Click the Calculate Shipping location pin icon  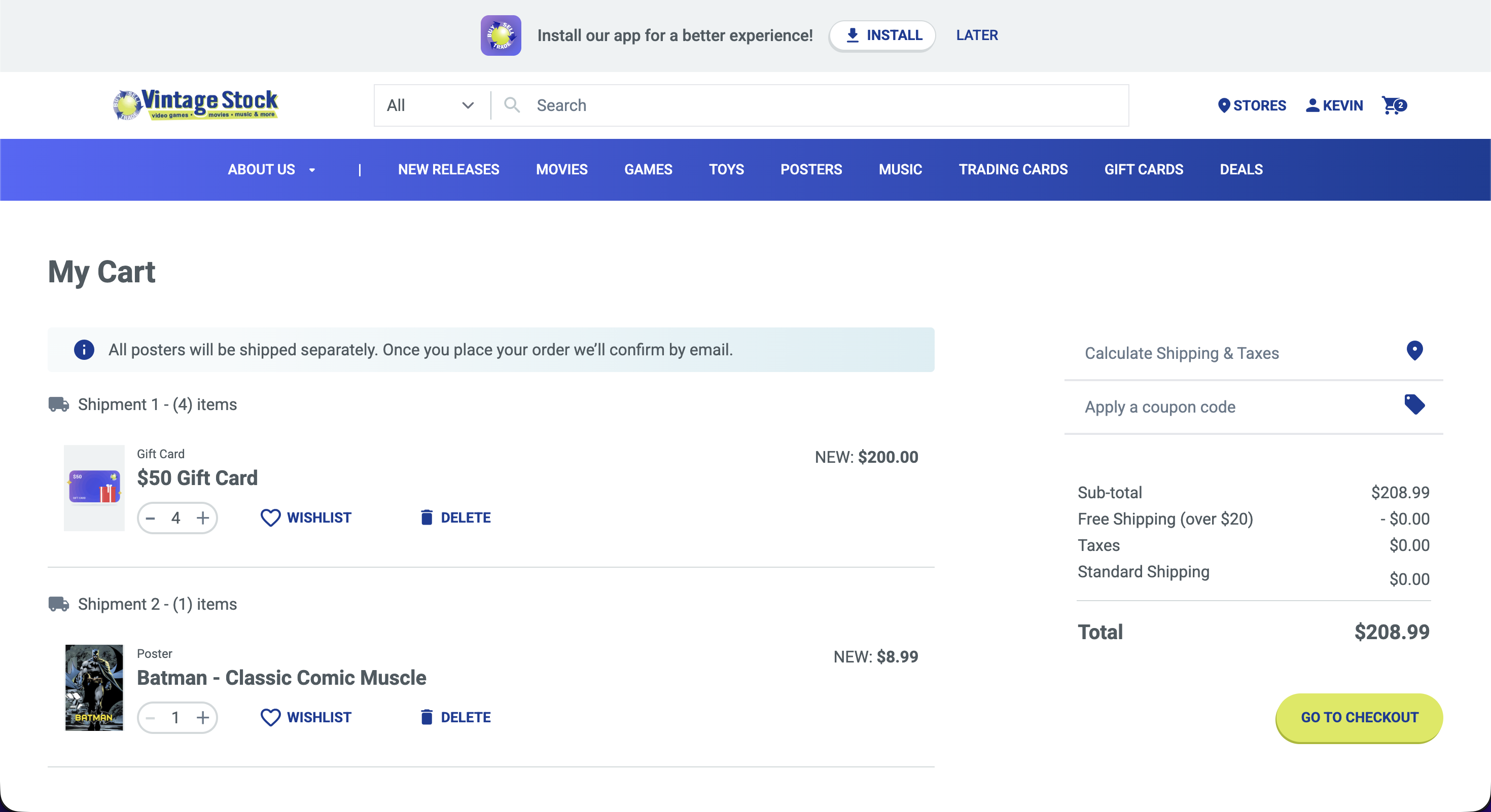click(1414, 350)
